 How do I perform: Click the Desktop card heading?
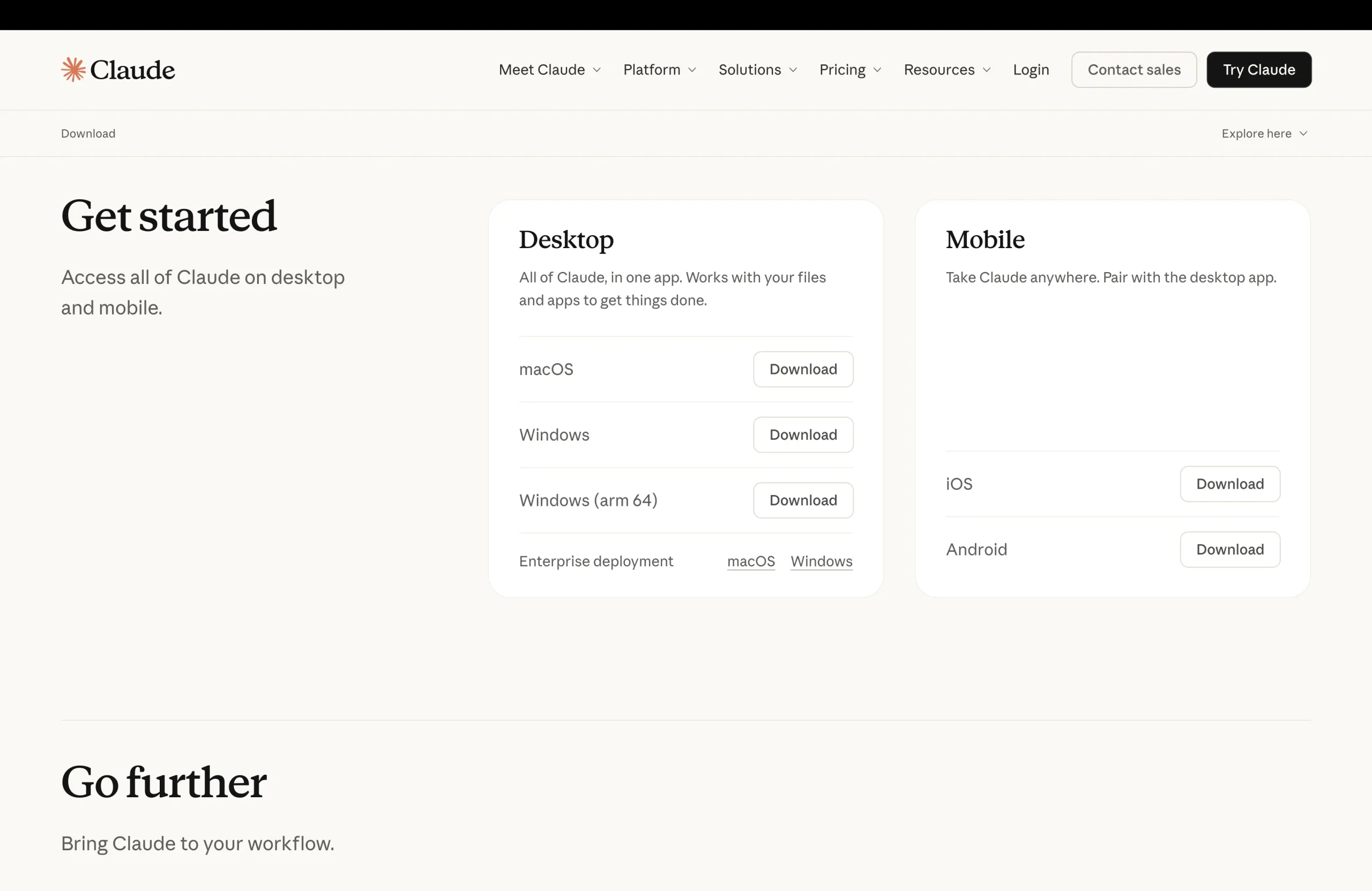(x=566, y=241)
